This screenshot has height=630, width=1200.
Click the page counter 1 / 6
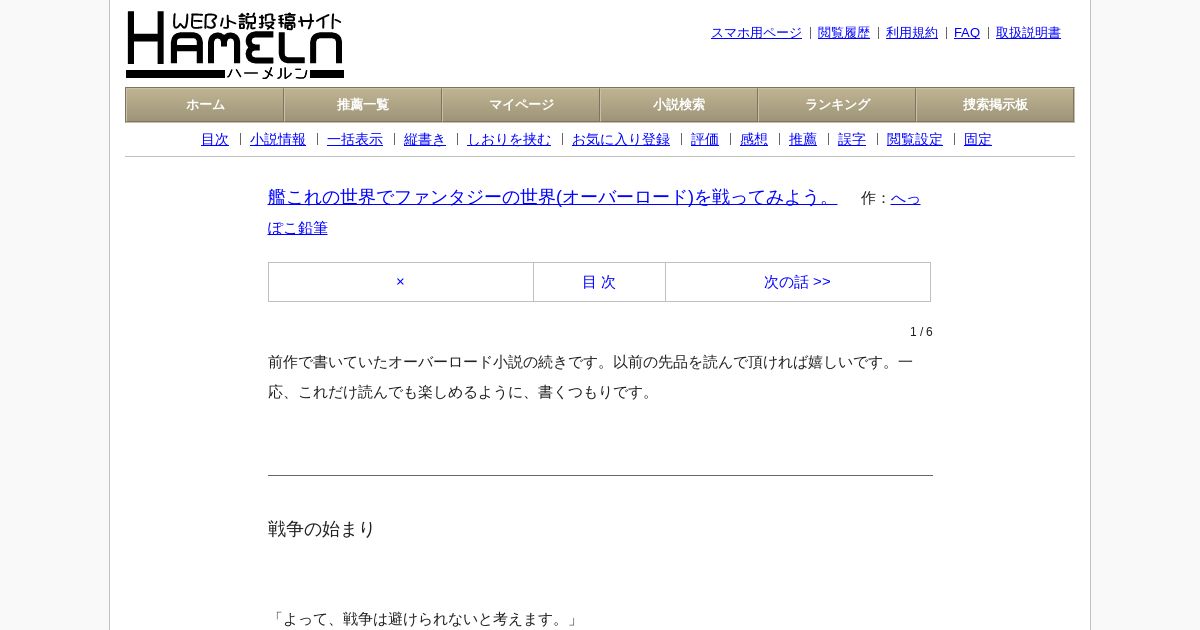(921, 332)
